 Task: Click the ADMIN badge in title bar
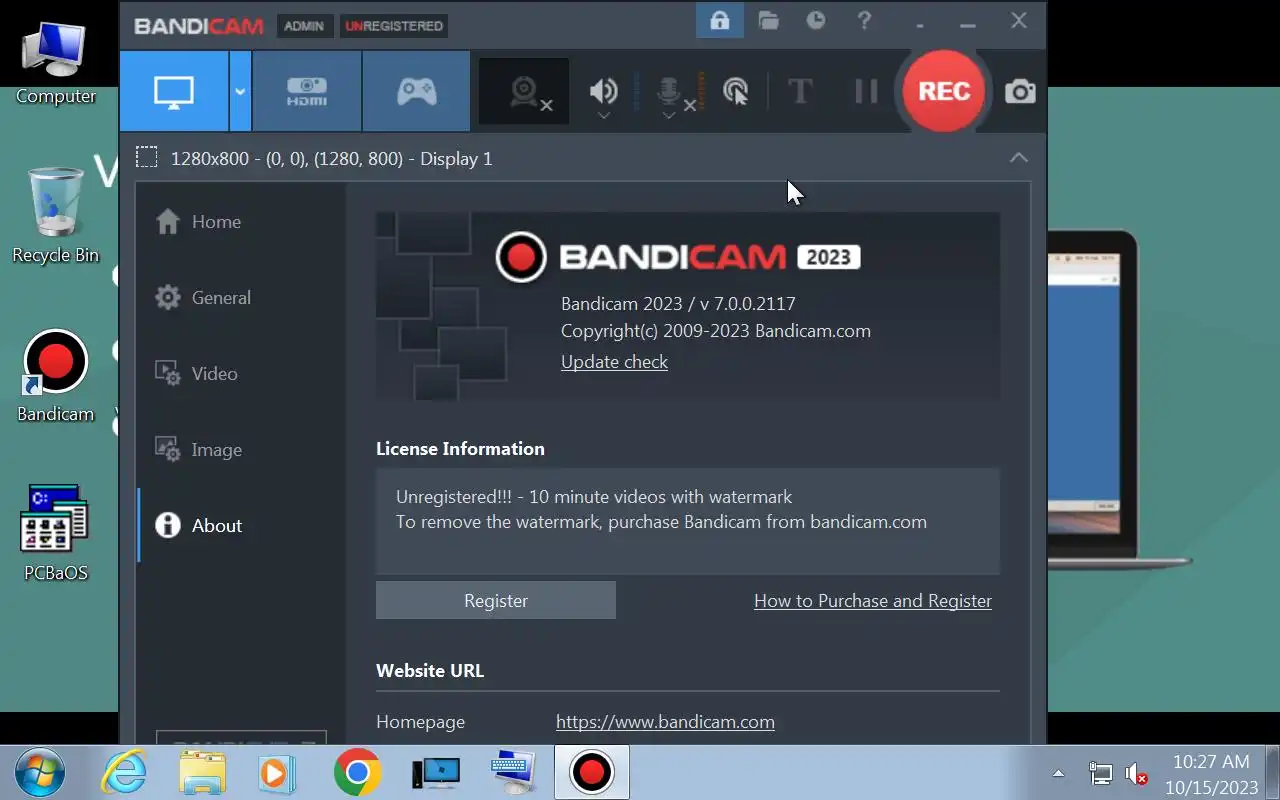tap(304, 26)
